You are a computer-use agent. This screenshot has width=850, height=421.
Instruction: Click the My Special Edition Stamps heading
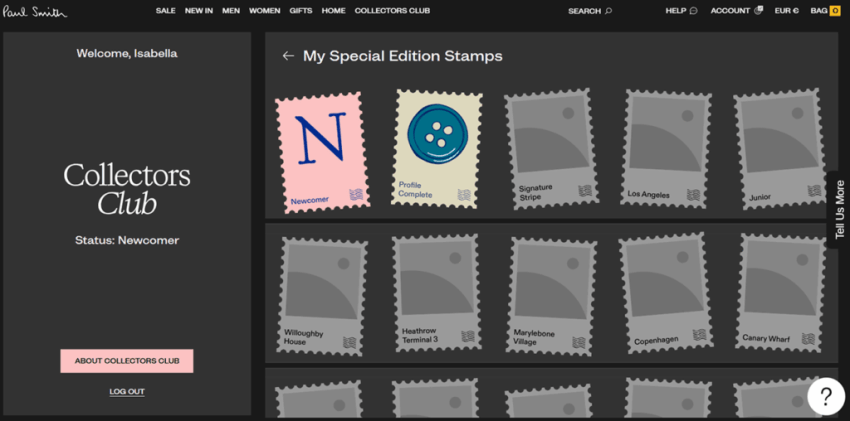click(403, 56)
